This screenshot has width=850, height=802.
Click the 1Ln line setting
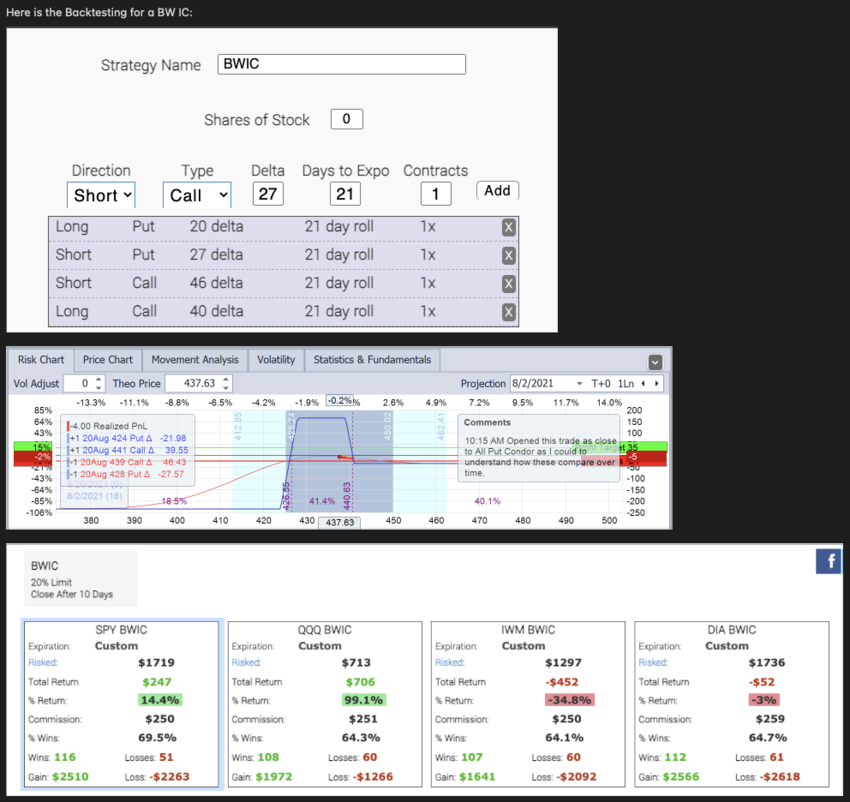tap(626, 383)
